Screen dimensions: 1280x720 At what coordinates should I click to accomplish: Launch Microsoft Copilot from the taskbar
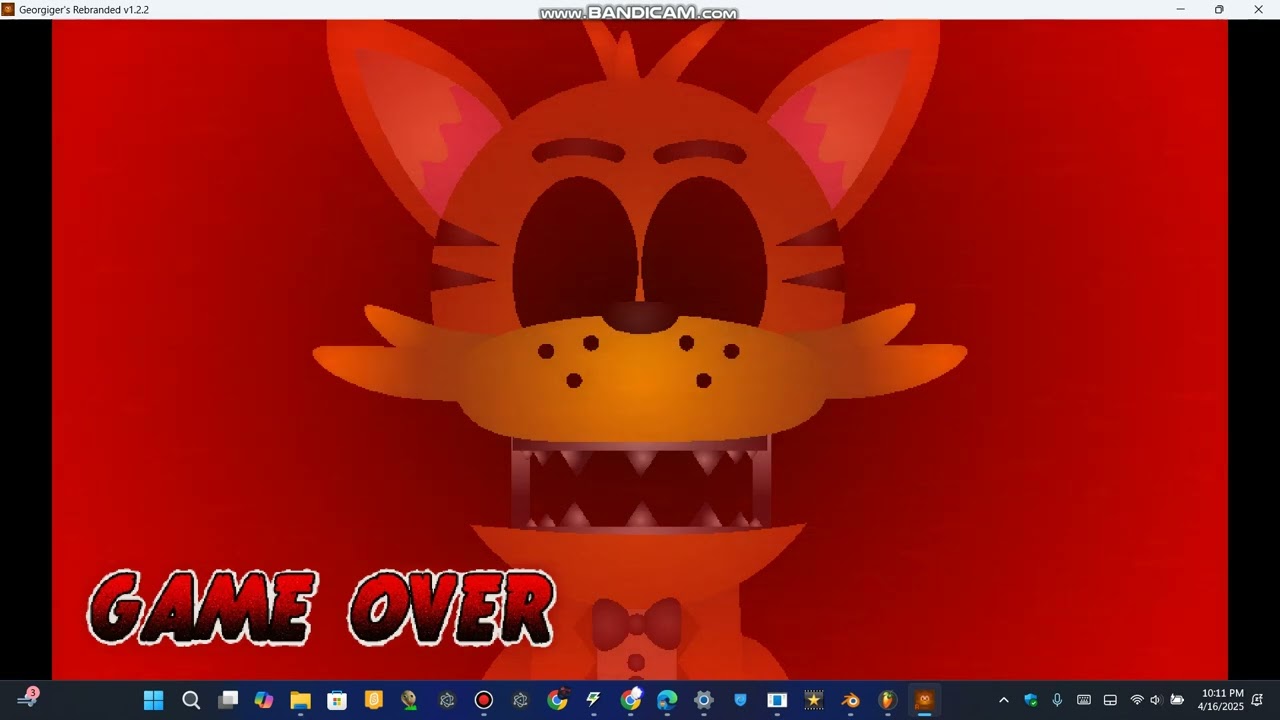[x=264, y=700]
